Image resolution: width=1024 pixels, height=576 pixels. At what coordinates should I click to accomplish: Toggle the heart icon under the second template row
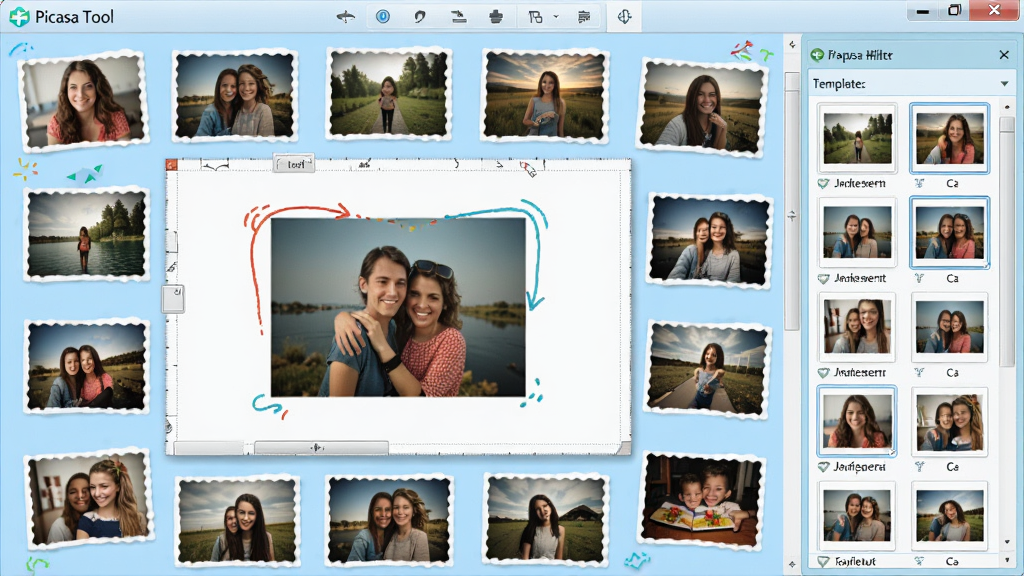click(x=824, y=279)
